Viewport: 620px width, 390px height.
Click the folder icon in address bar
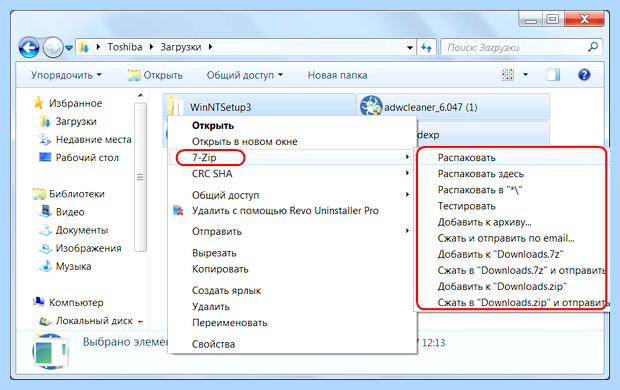84,47
